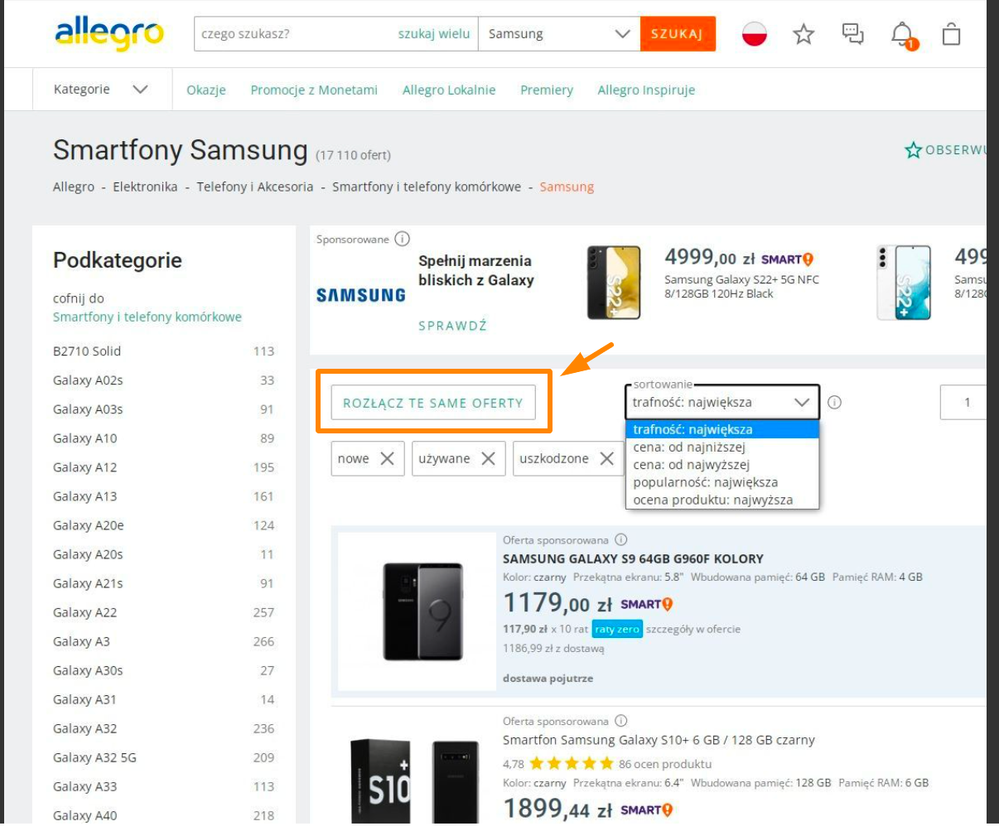Open the Samsung category dropdown in search
The height and width of the screenshot is (827, 999).
(559, 34)
